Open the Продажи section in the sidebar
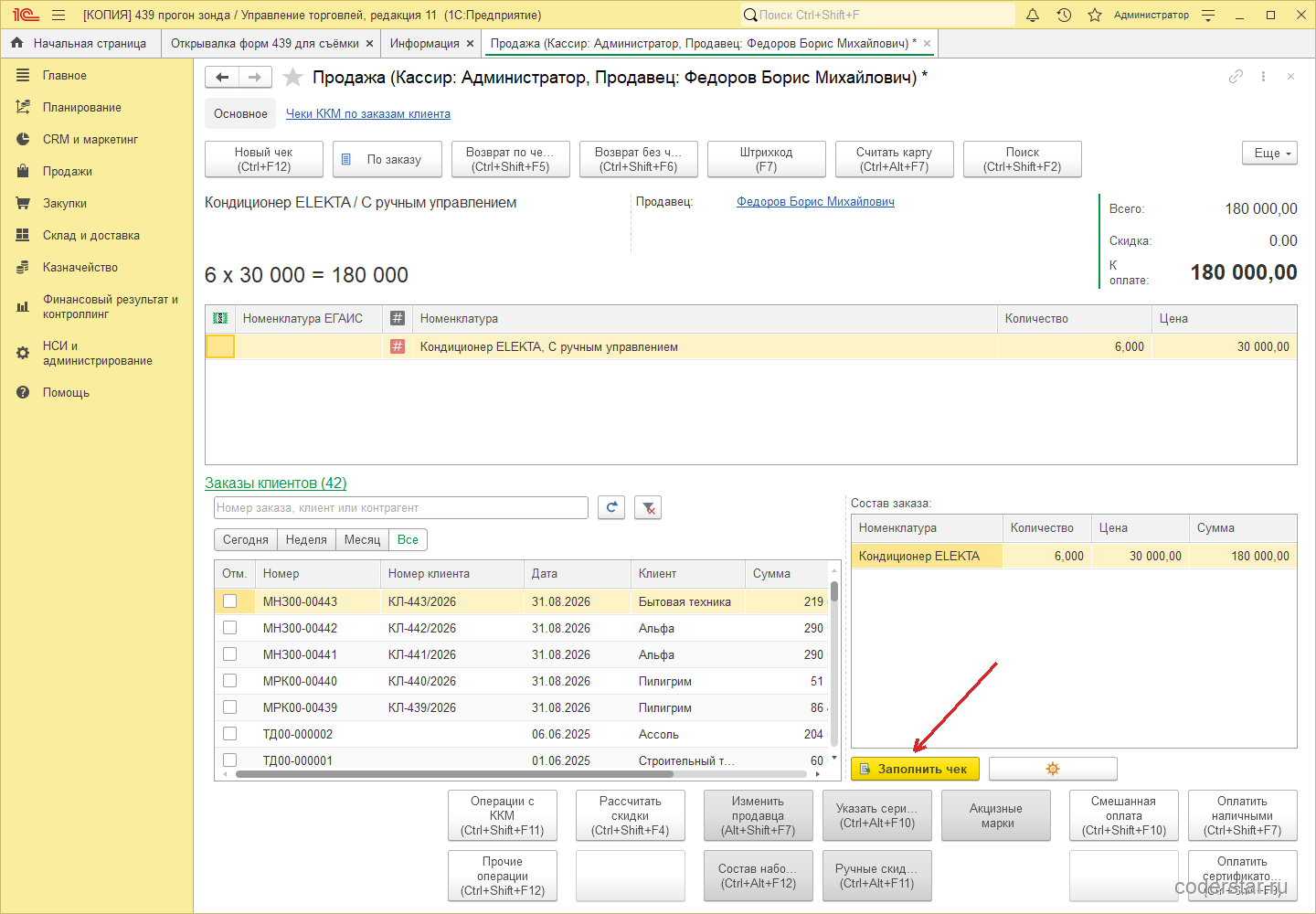1316x914 pixels. pos(67,171)
